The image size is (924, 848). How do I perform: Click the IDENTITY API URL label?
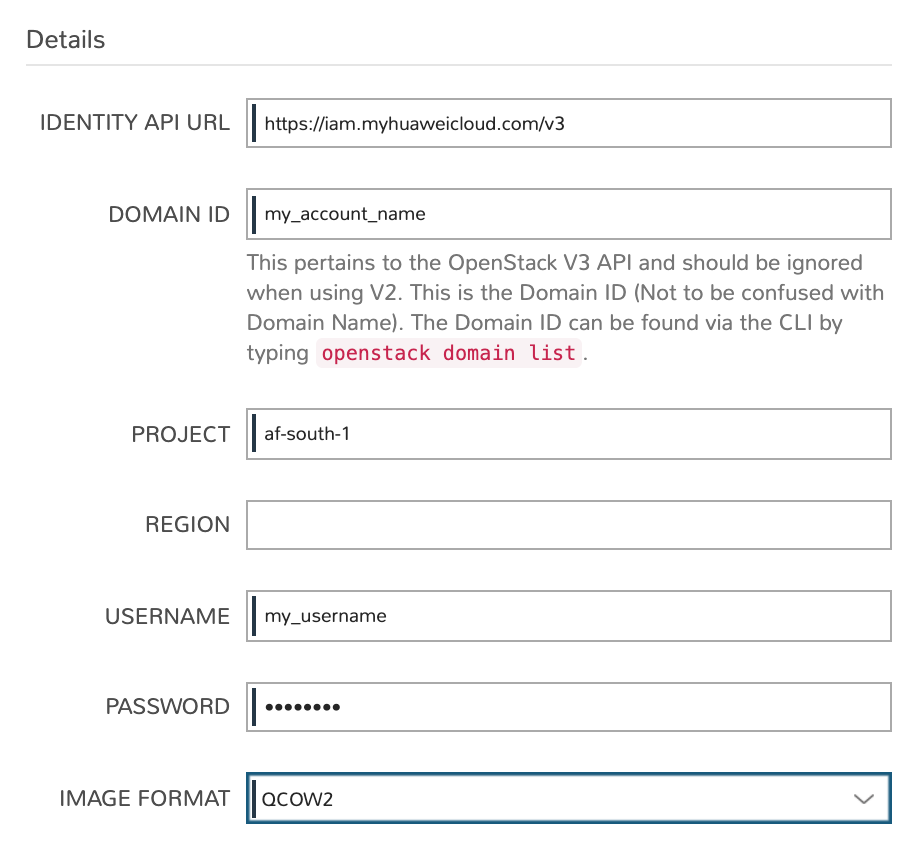click(x=134, y=123)
